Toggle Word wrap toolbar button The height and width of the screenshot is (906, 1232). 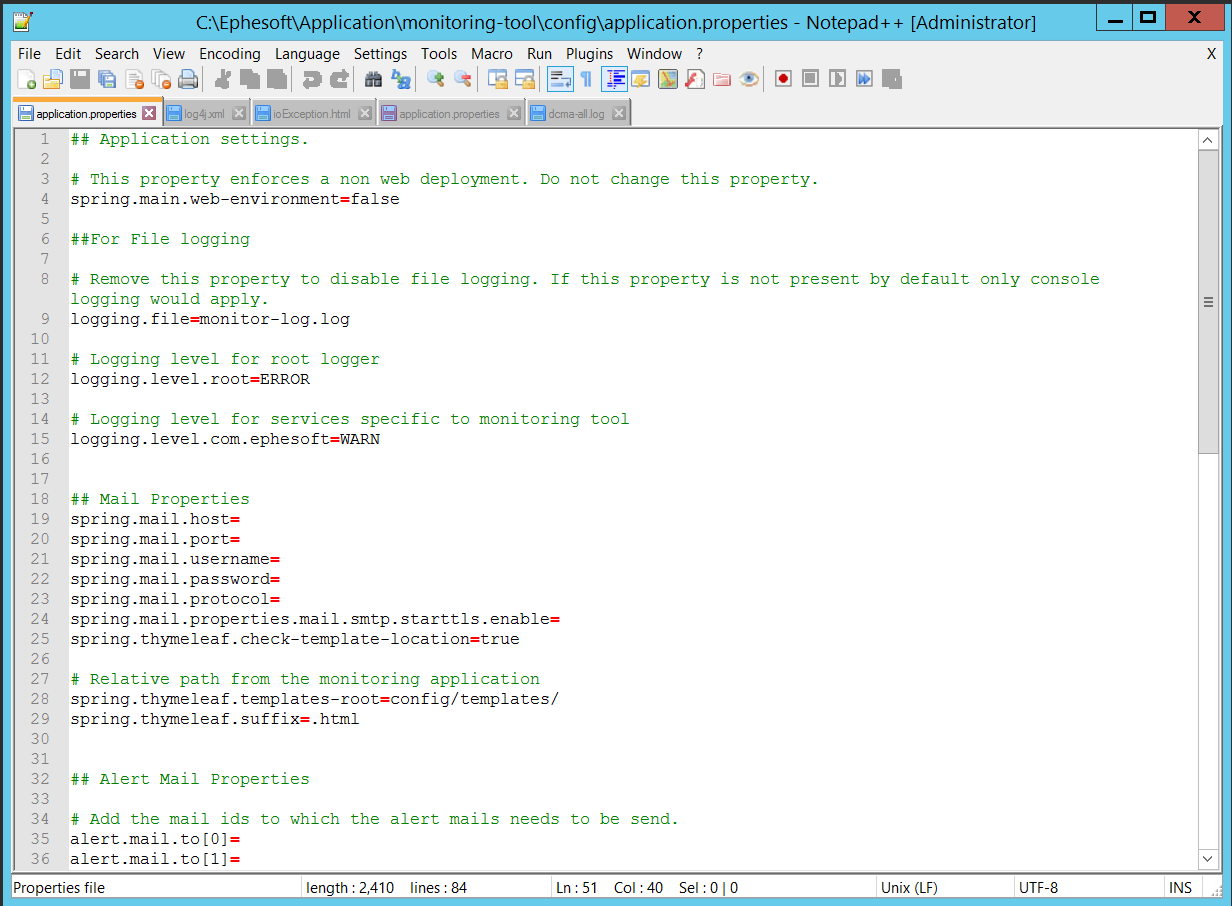click(x=560, y=79)
